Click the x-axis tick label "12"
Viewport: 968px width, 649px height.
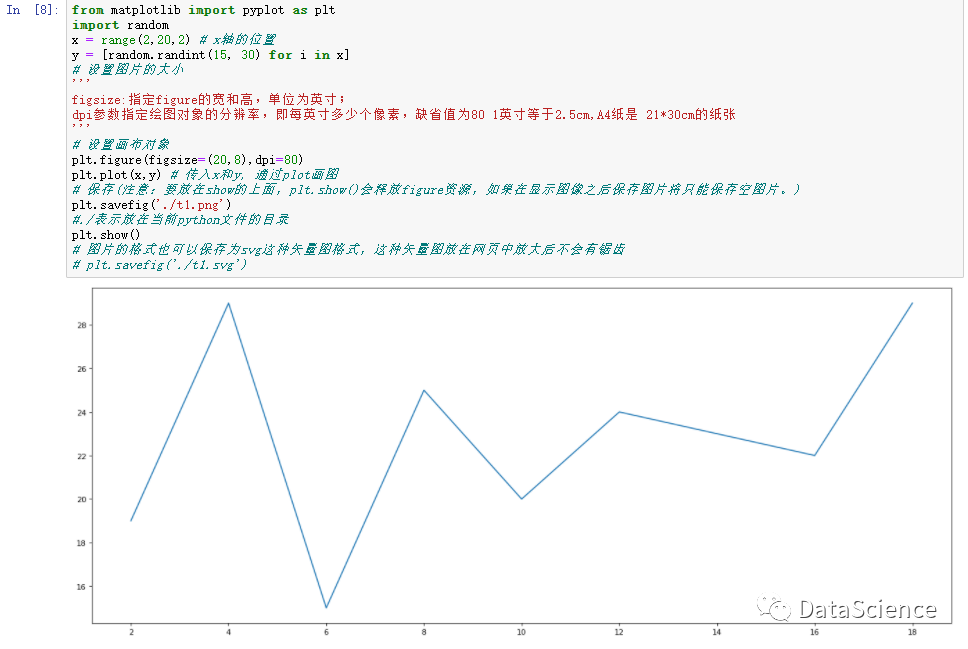pyautogui.click(x=619, y=632)
